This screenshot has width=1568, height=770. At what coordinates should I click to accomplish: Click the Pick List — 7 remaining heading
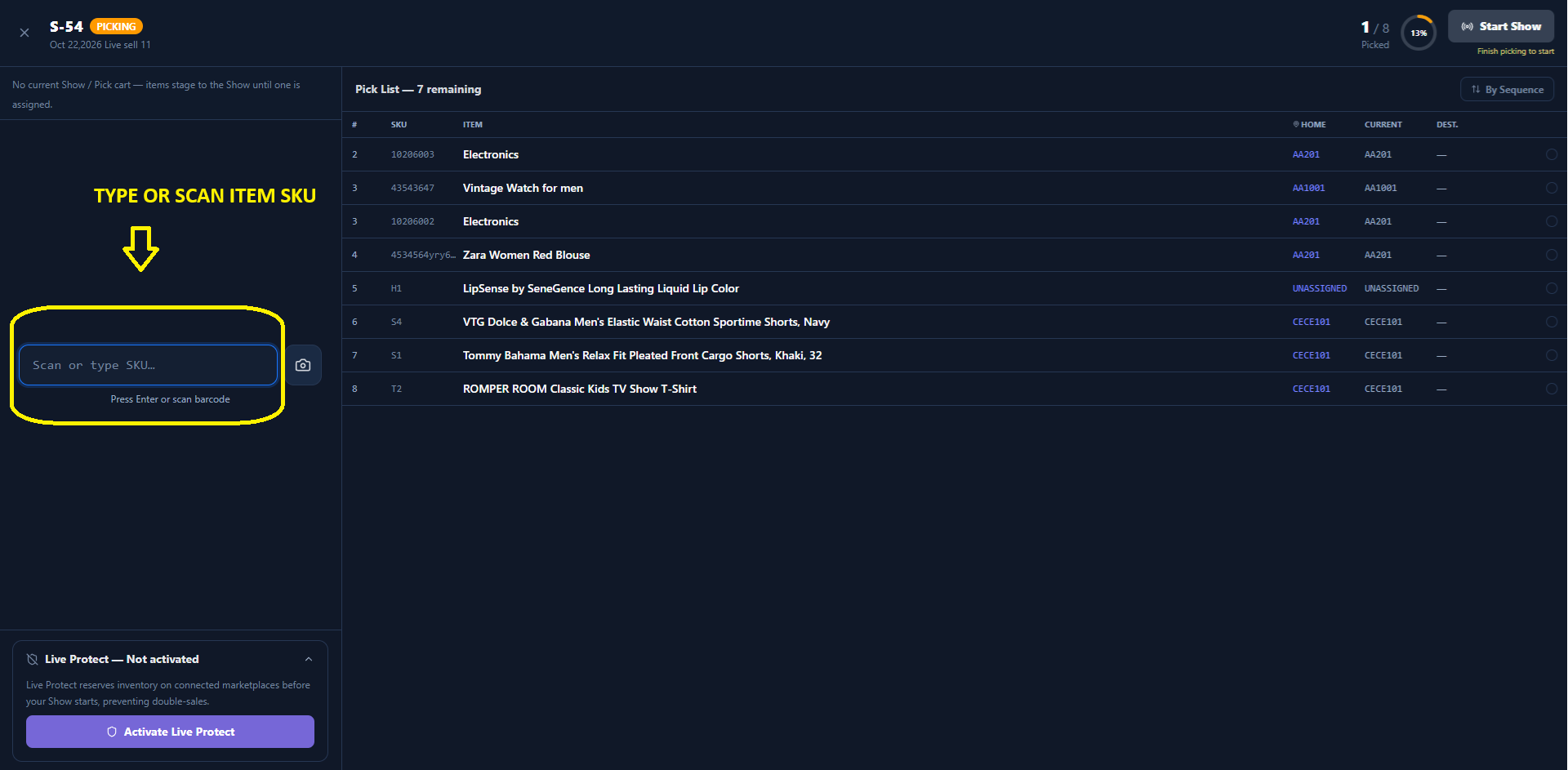[x=418, y=89]
